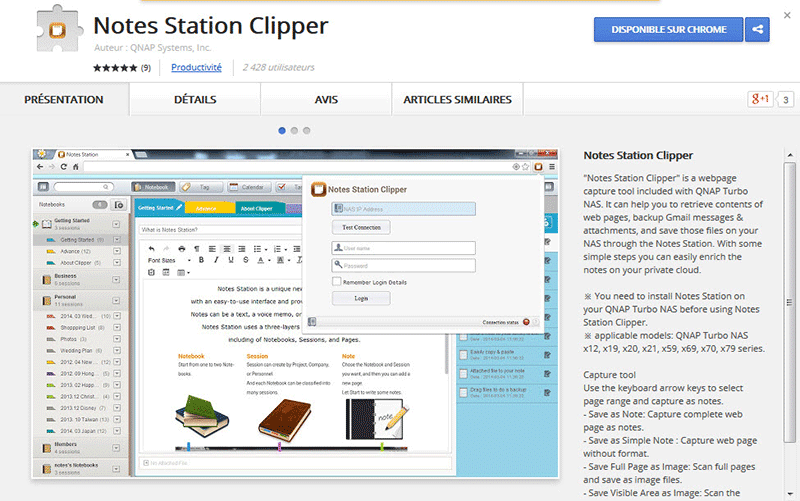This screenshot has width=800, height=501.
Task: Click the Strikethrough S icon in the editor
Action: (x=245, y=260)
